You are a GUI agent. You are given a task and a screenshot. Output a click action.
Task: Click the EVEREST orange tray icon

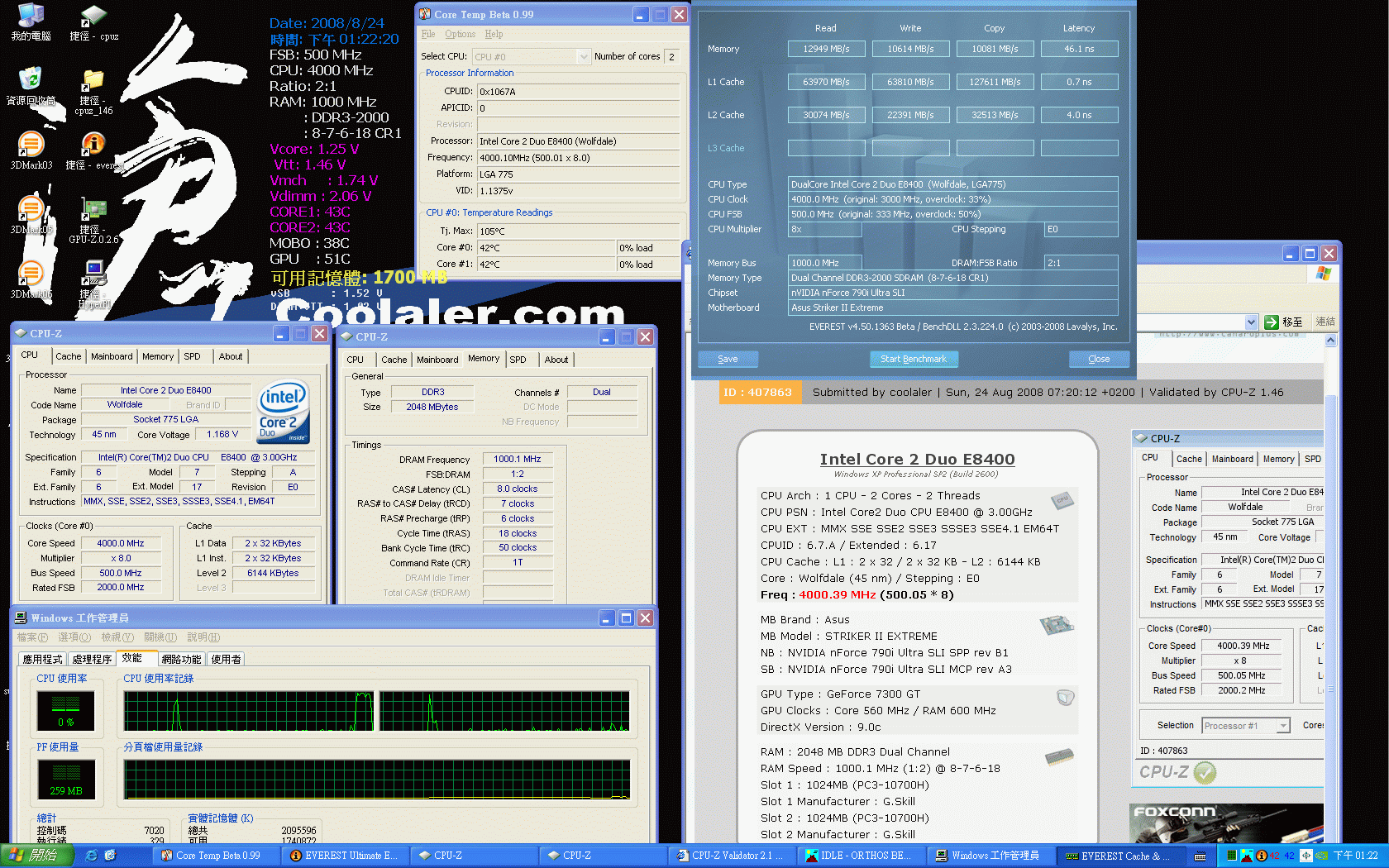point(1262,856)
